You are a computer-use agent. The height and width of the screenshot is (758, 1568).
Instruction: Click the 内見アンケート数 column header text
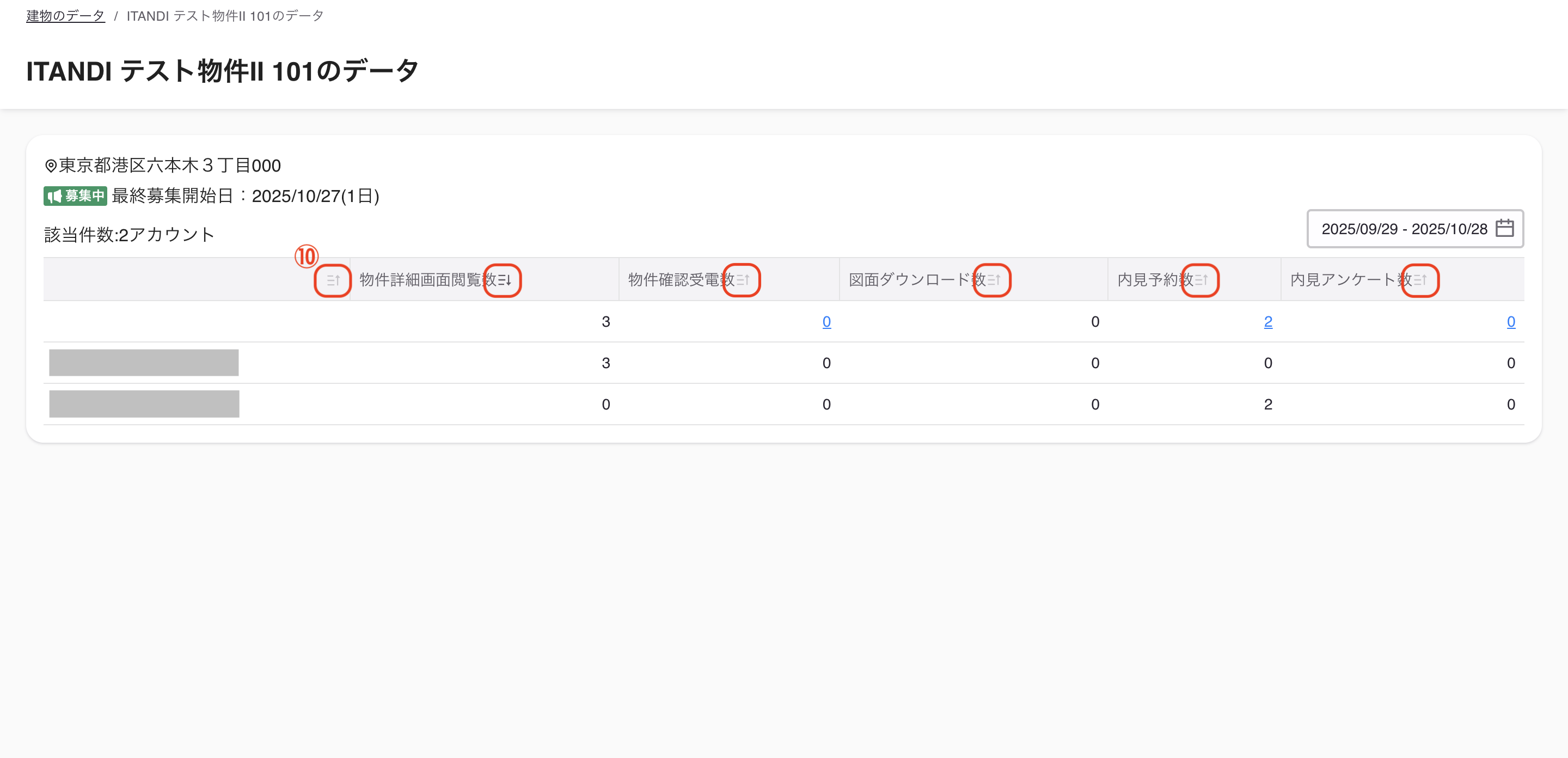coord(1351,280)
